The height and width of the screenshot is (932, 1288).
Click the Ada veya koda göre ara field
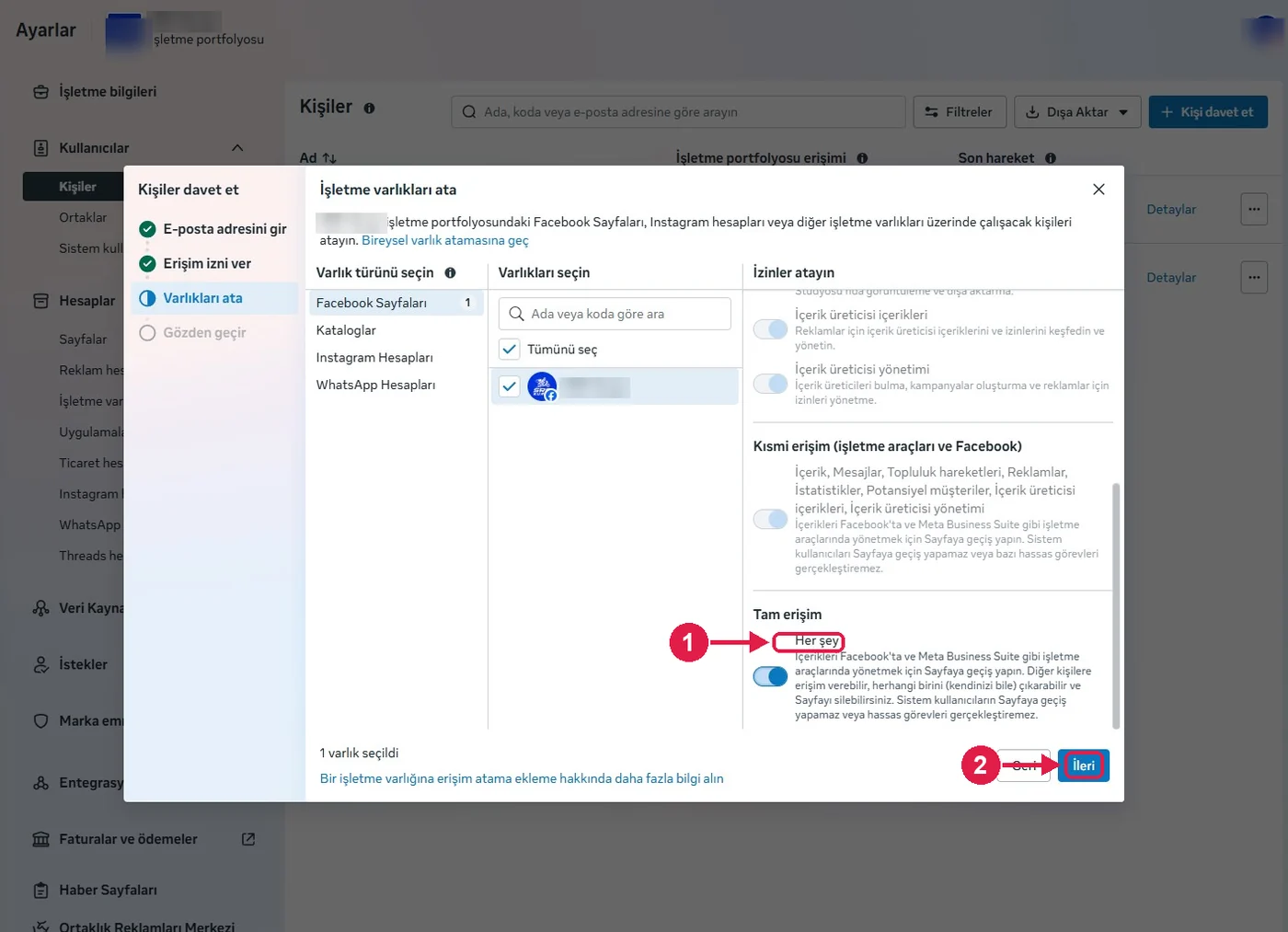[x=615, y=314]
